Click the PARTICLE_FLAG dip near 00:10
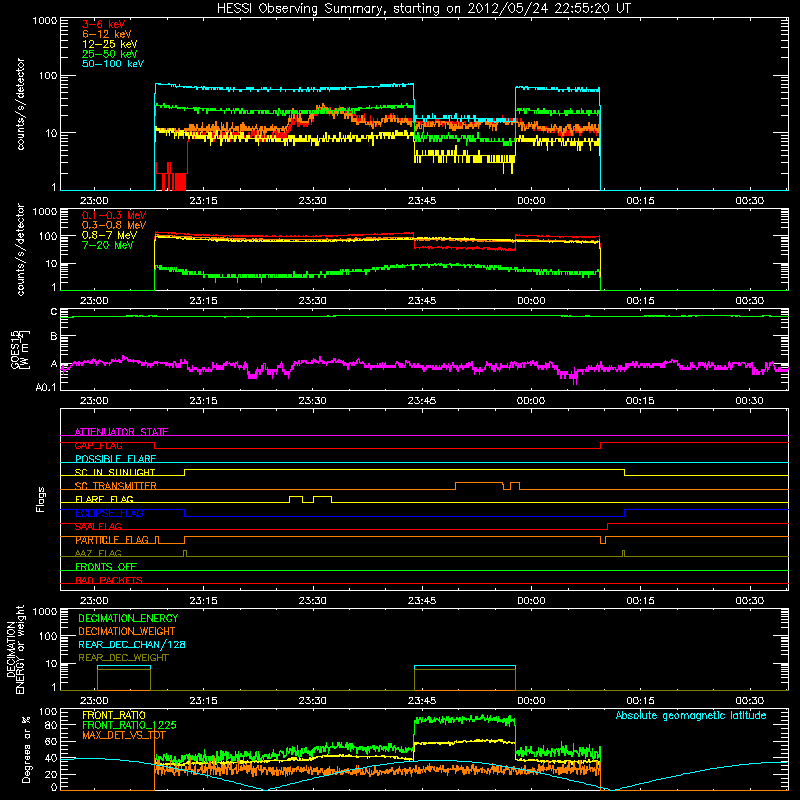 coord(603,540)
